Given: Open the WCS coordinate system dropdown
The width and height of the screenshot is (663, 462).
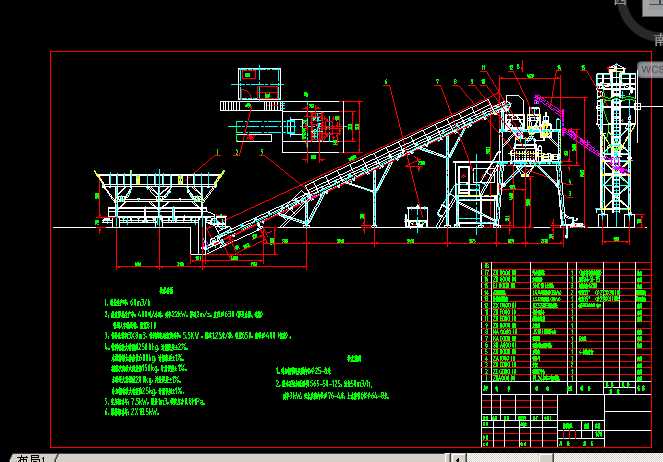Looking at the screenshot, I should pos(650,69).
